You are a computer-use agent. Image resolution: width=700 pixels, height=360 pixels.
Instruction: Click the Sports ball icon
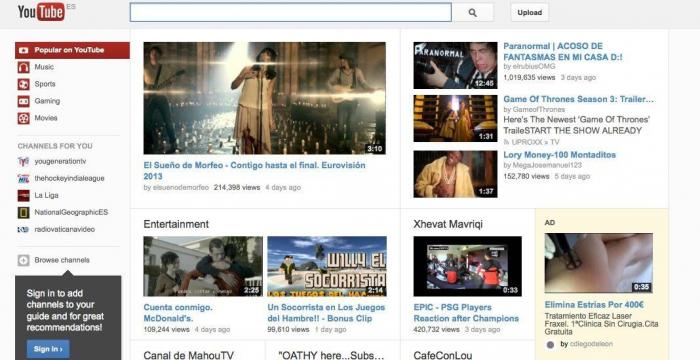[x=24, y=84]
